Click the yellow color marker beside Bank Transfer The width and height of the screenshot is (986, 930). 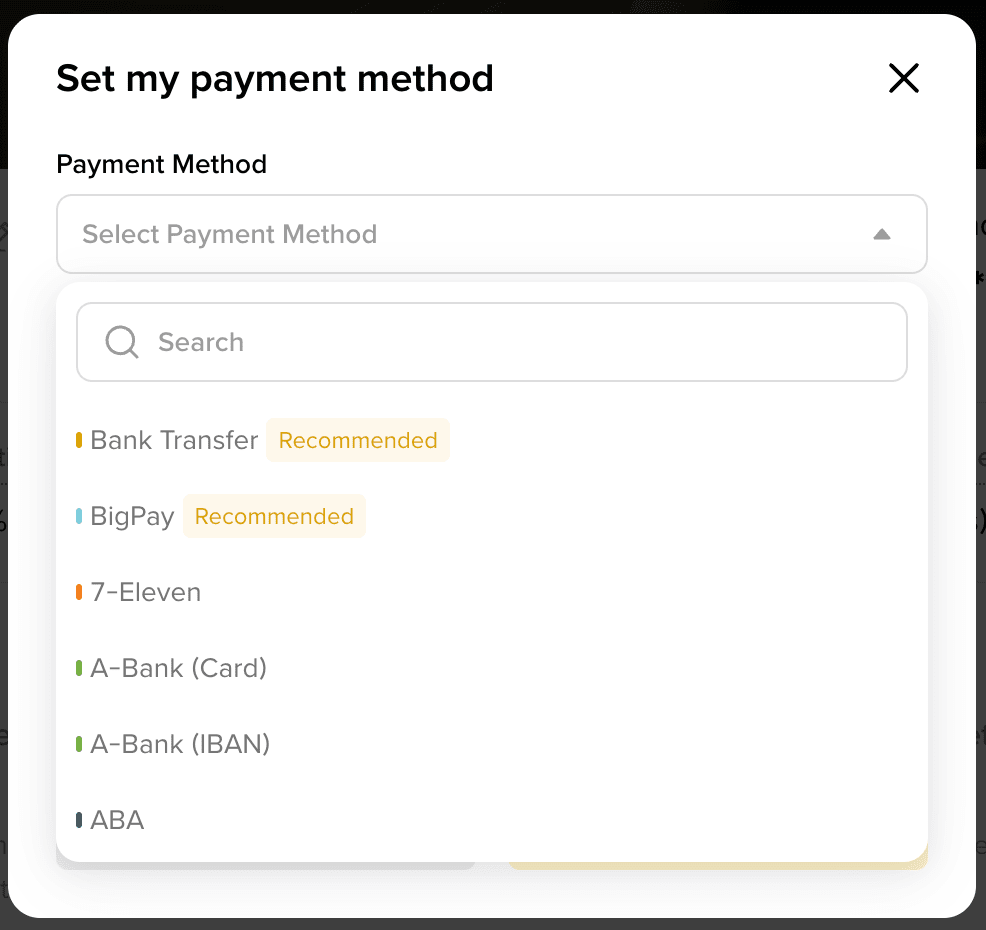coord(79,440)
